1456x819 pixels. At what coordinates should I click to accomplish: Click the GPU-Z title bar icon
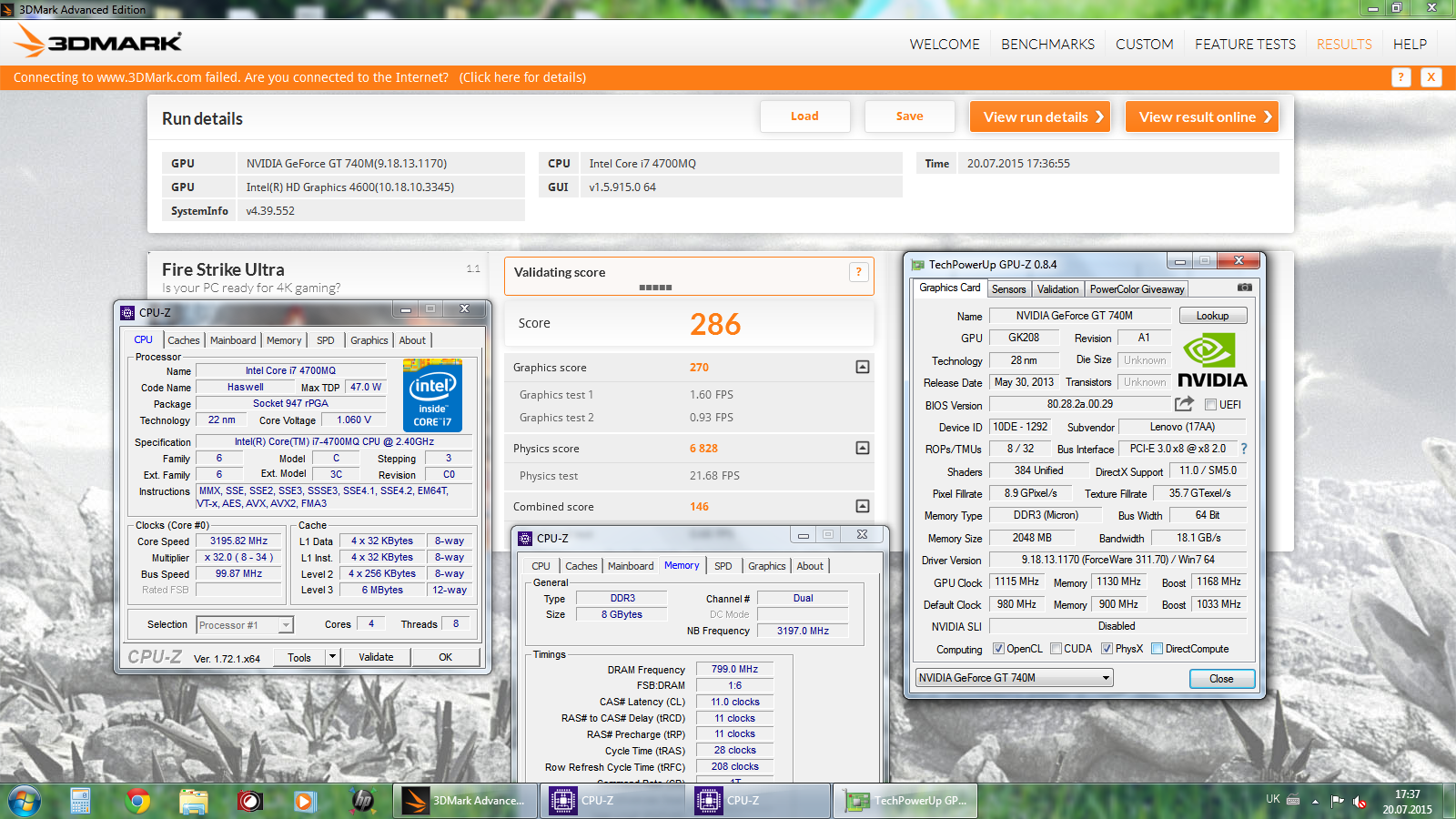917,265
